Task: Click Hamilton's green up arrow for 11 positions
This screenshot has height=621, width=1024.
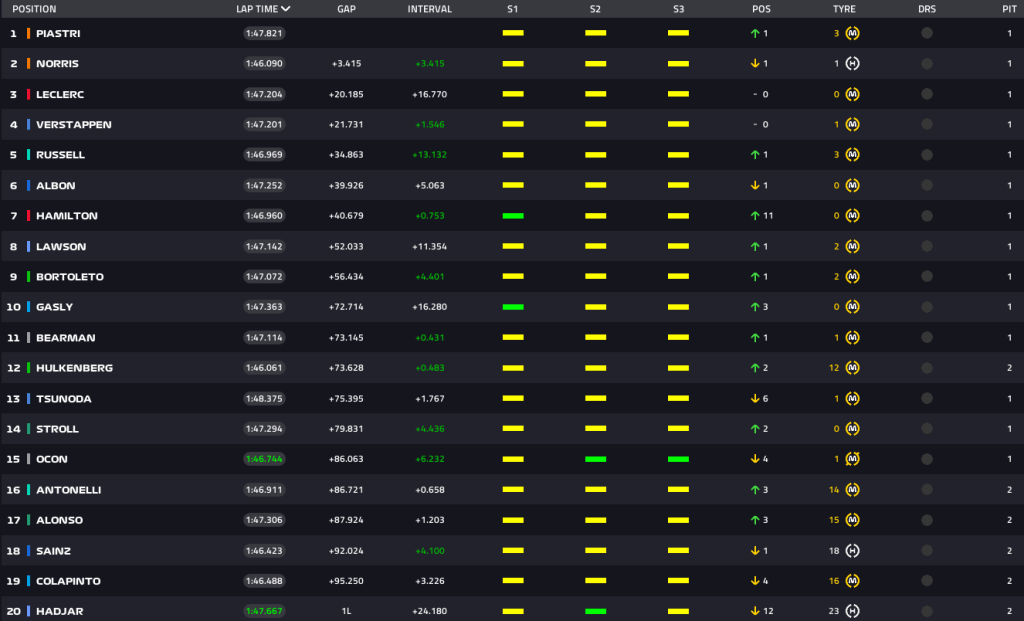Action: [x=755, y=215]
